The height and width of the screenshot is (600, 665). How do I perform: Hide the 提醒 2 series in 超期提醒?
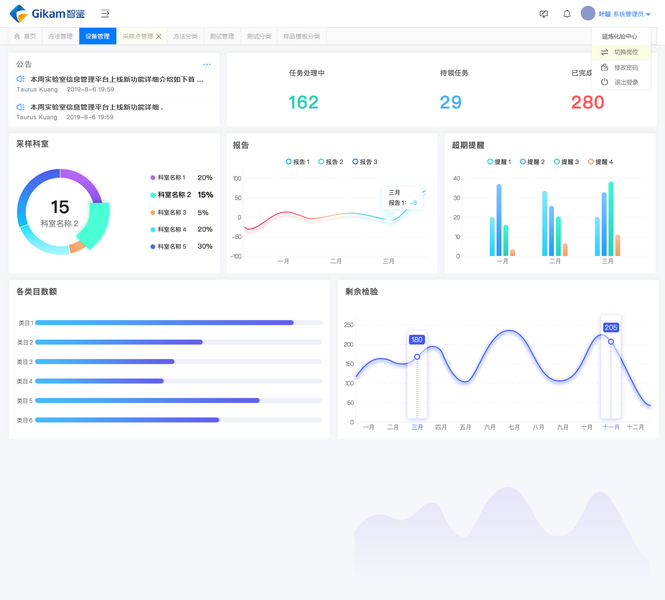[x=532, y=162]
